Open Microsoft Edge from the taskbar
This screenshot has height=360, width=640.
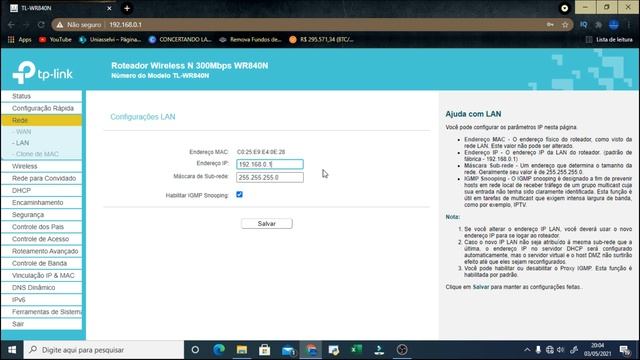pyautogui.click(x=219, y=350)
